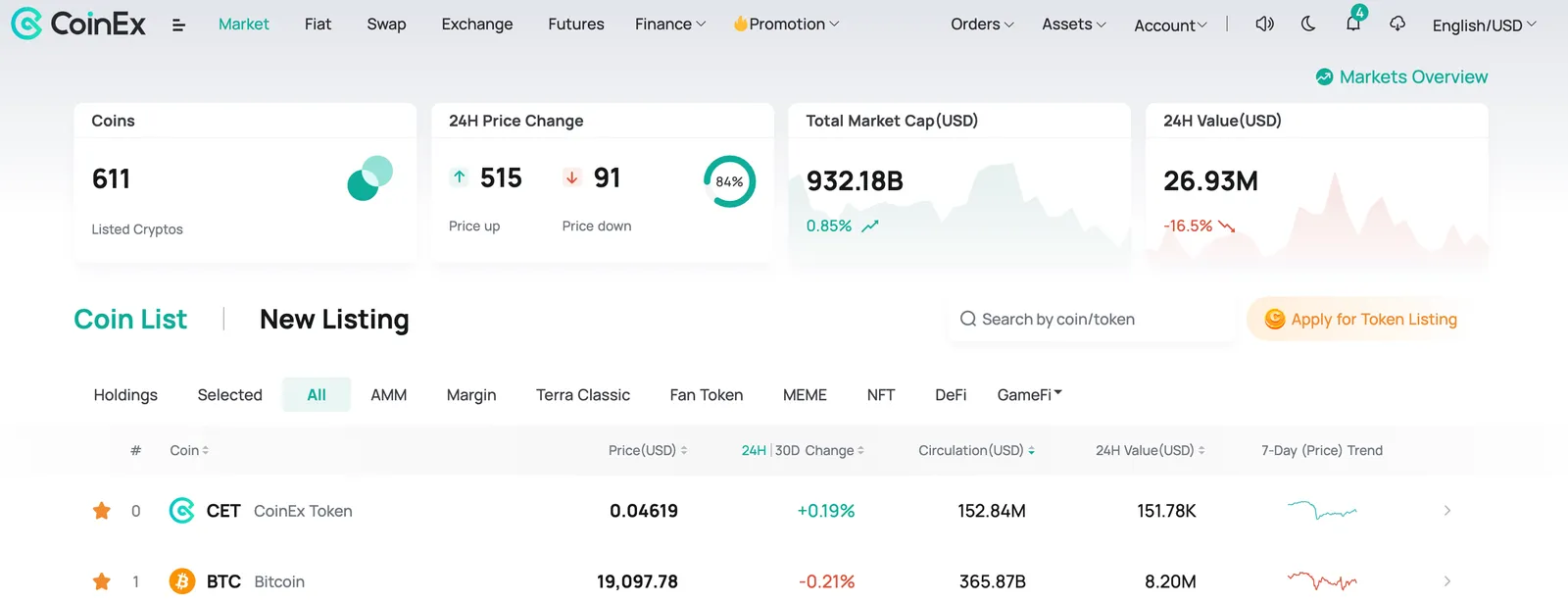Sort the list by Coin column

(189, 450)
